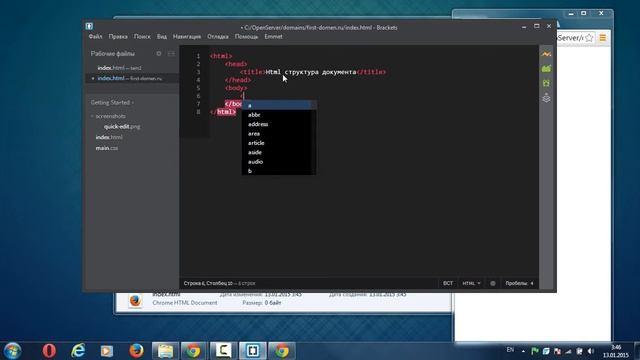Open the Навигация menu
This screenshot has width=640, height=360.
187,37
